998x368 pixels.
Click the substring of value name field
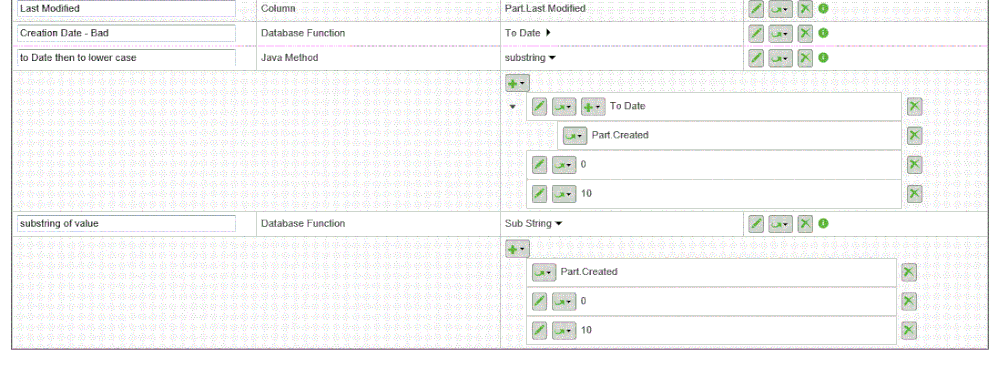pos(126,223)
